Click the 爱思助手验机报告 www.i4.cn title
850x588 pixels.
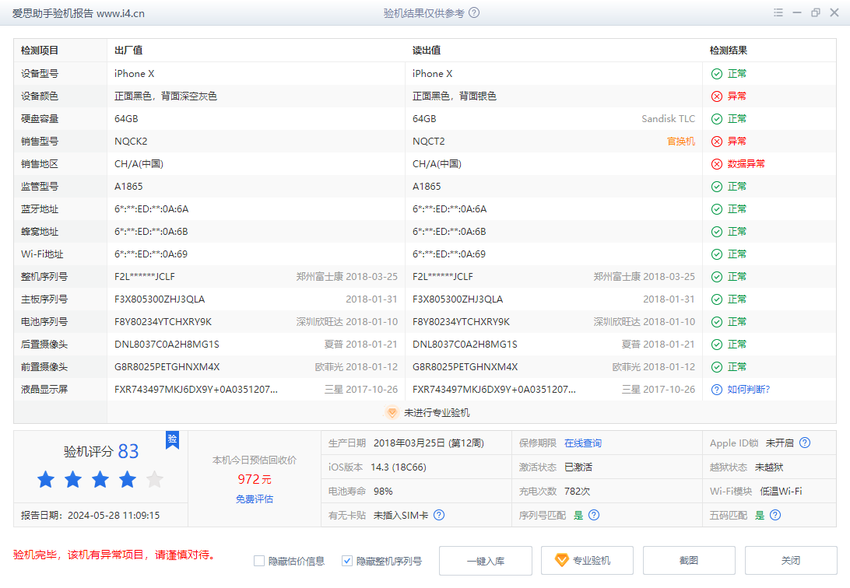pyautogui.click(x=78, y=14)
